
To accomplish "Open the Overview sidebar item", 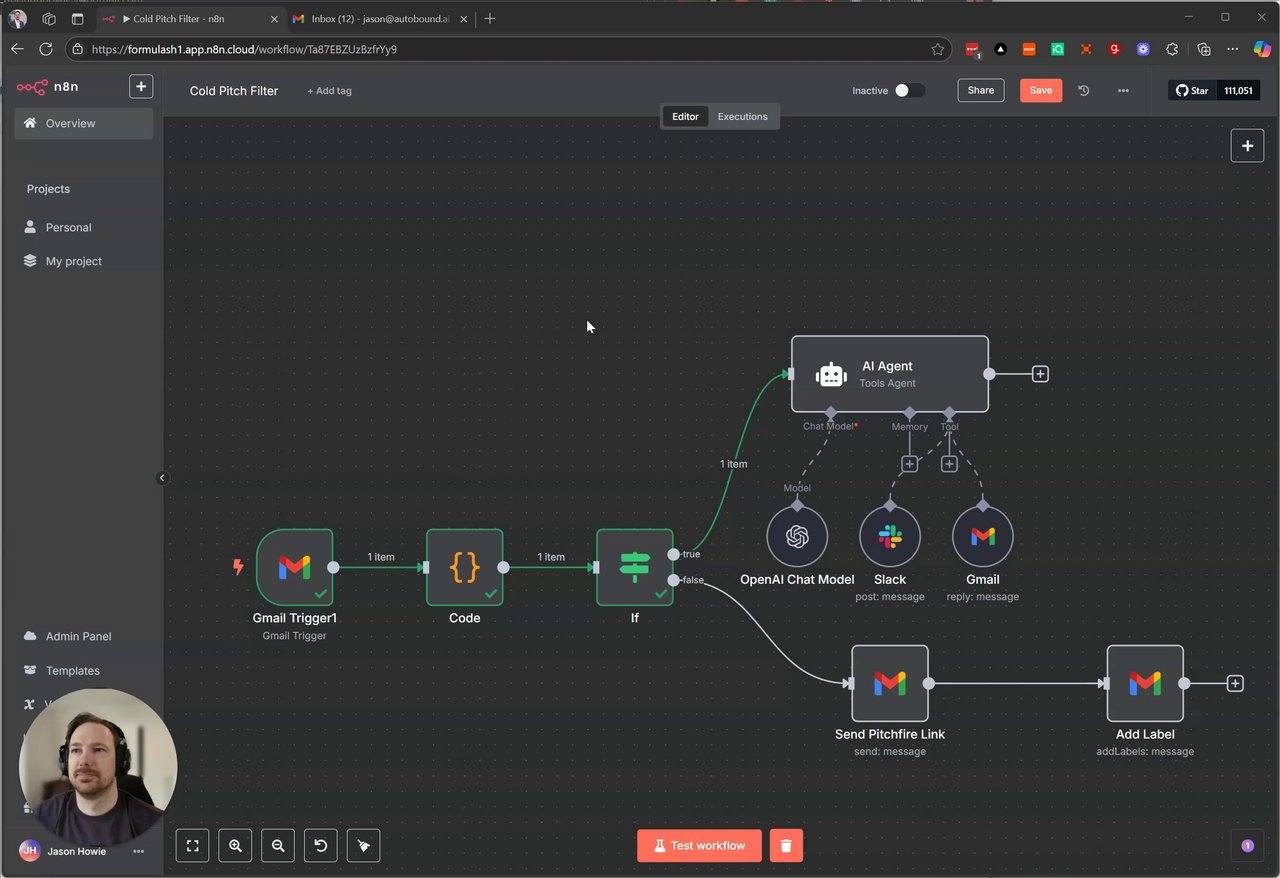I will coord(84,123).
